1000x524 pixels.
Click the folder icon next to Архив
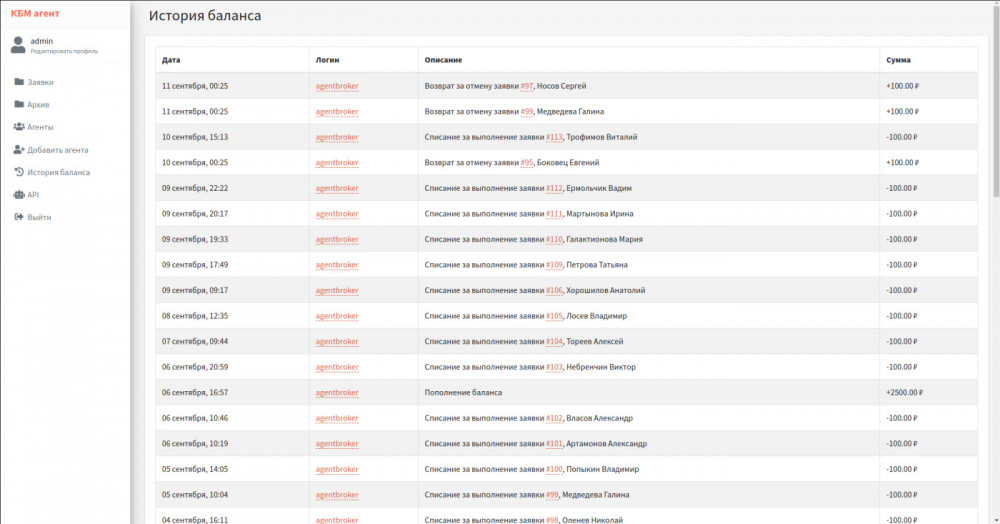pos(19,104)
